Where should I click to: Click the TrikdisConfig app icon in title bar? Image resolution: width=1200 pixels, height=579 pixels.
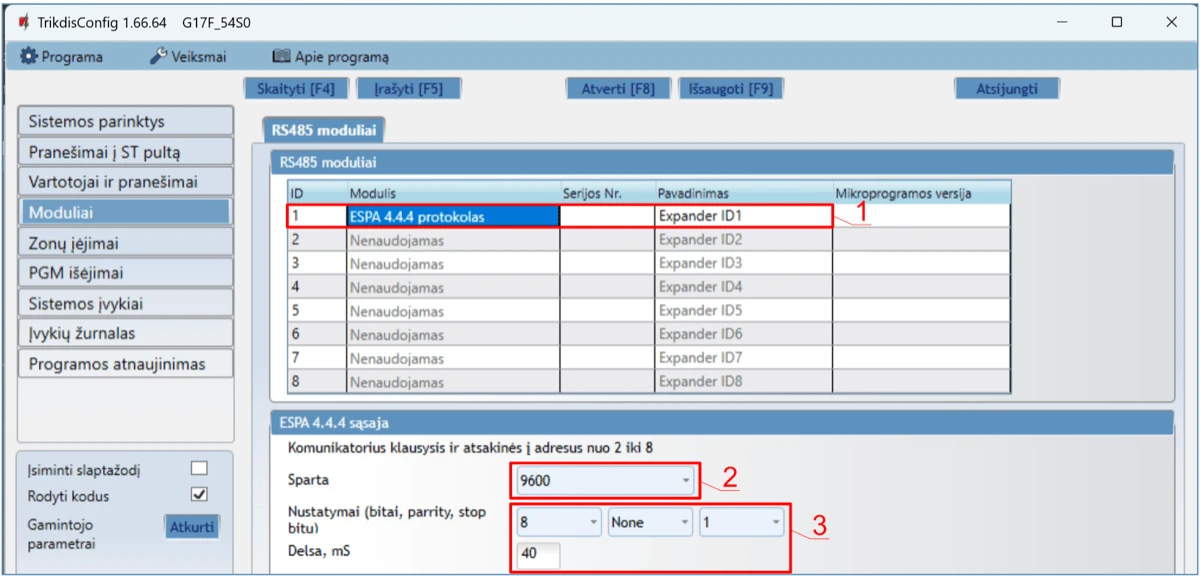23,22
